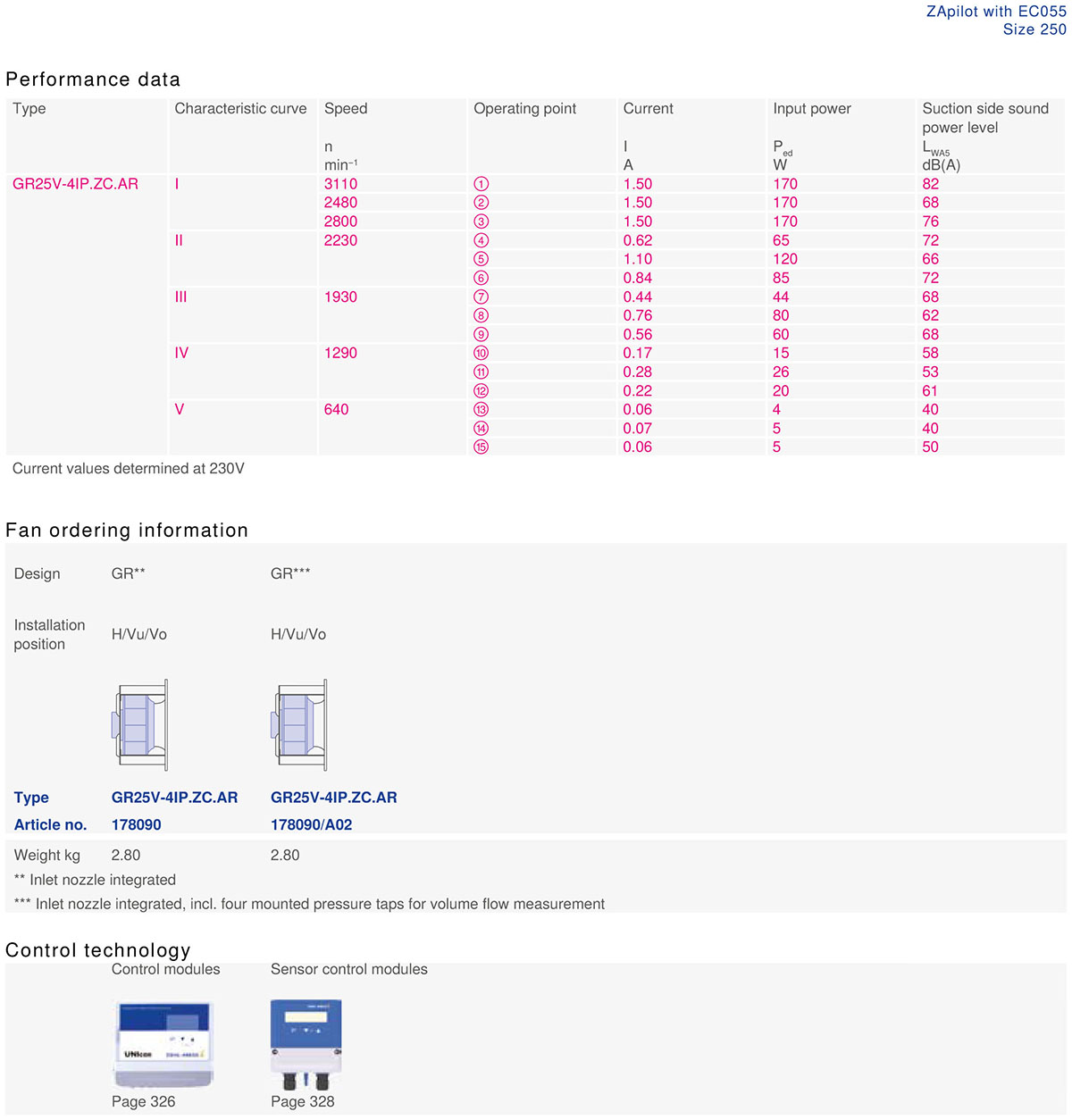Click the GR** fan design diagram

coord(140,724)
